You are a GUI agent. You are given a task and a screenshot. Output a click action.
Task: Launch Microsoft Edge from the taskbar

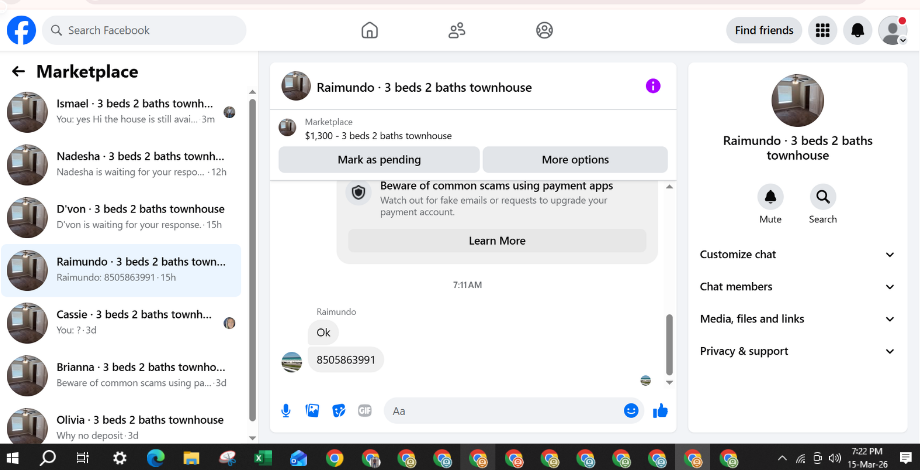(155, 458)
